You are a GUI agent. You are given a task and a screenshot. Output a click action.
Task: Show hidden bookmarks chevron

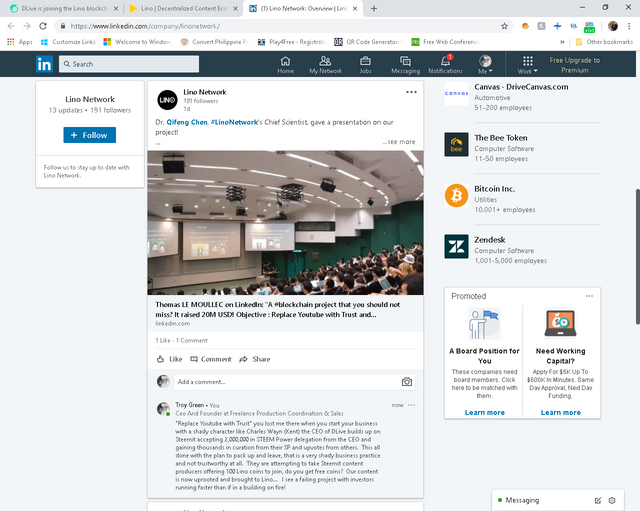point(562,42)
